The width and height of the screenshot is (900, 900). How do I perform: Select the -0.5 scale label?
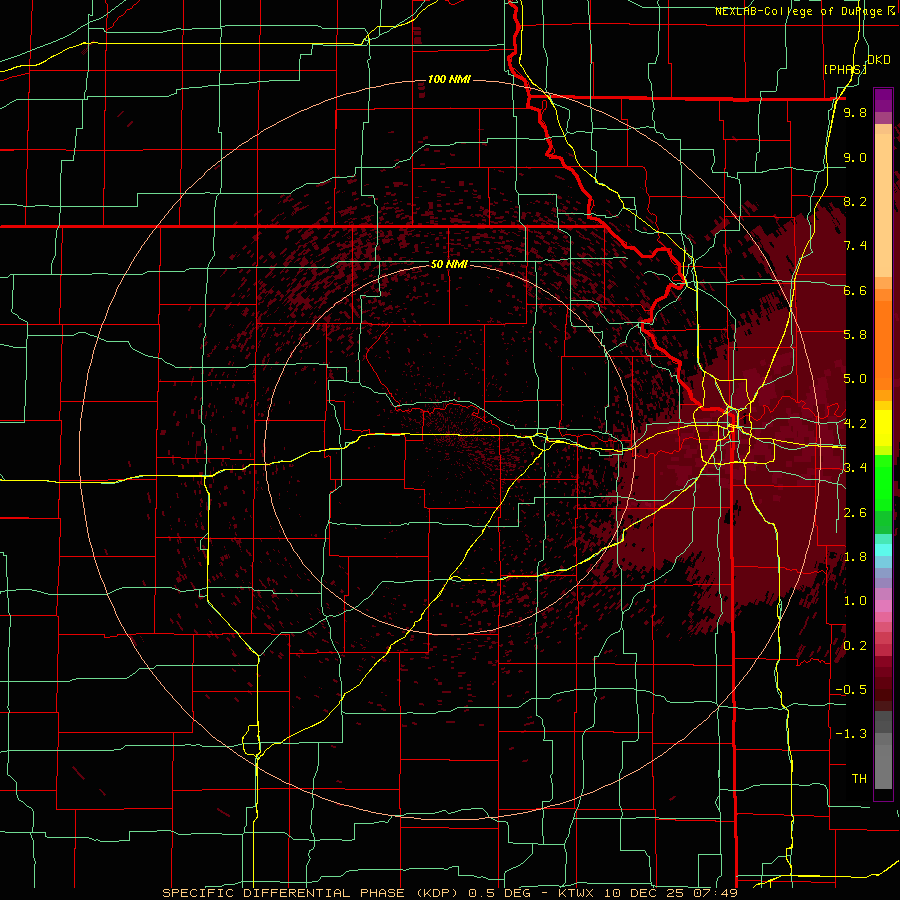[851, 690]
